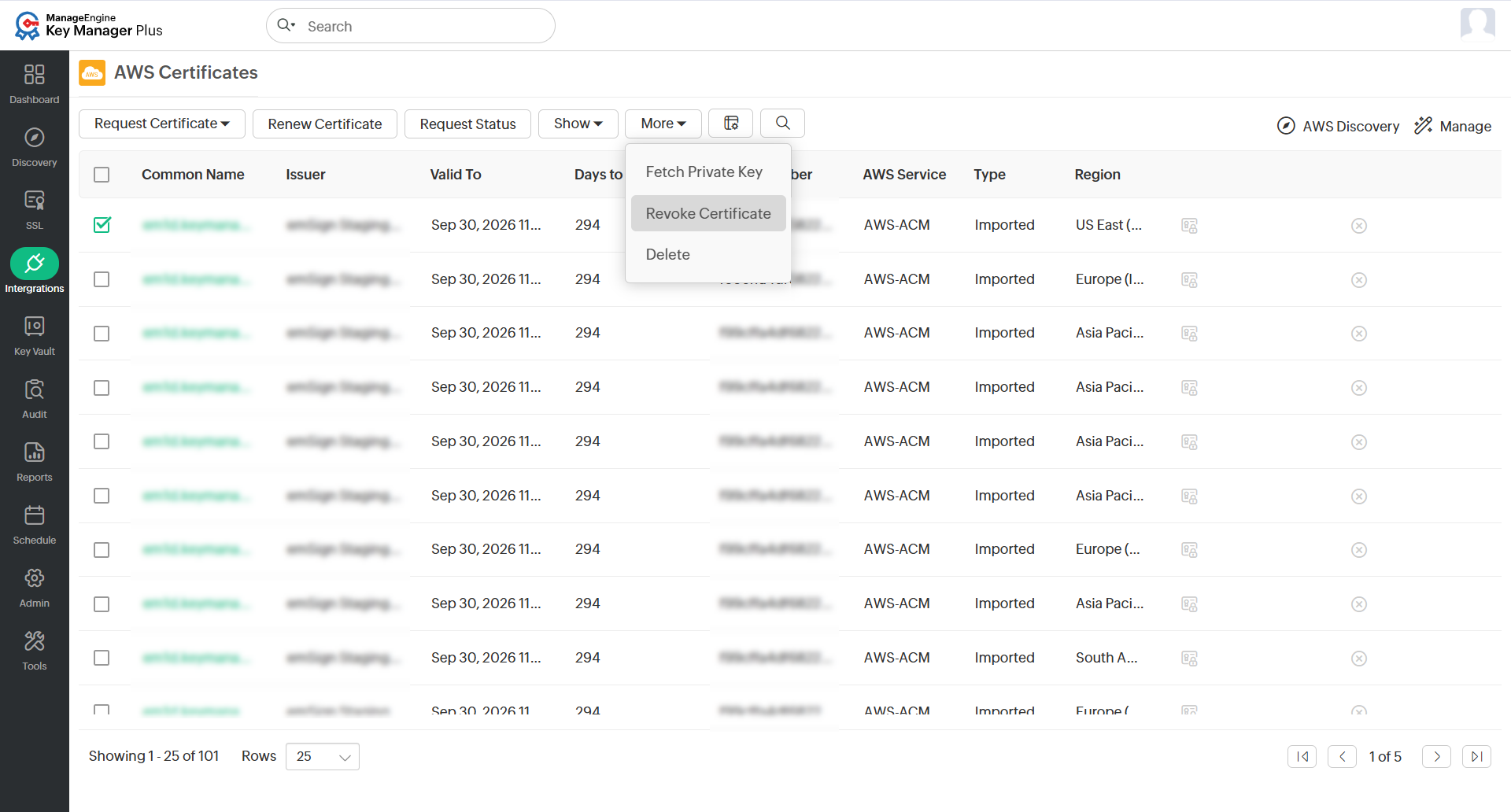This screenshot has width=1511, height=812.
Task: Open the search filter dropdown icon
Action: click(286, 25)
